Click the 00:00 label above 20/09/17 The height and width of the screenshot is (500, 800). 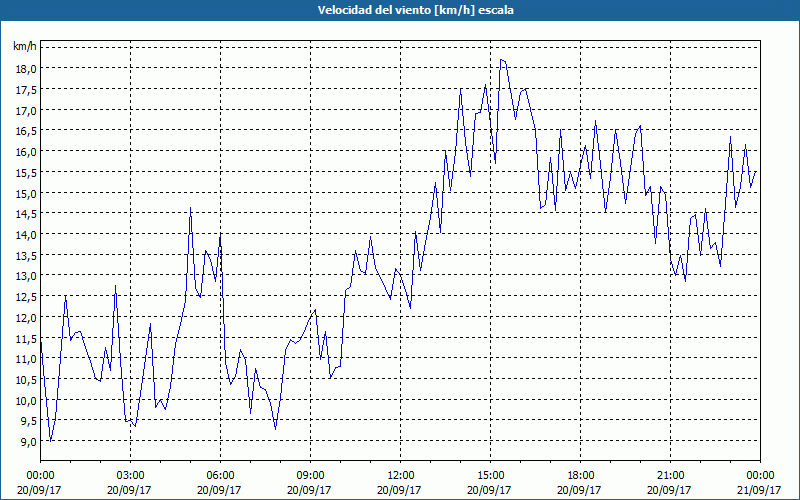[x=40, y=476]
